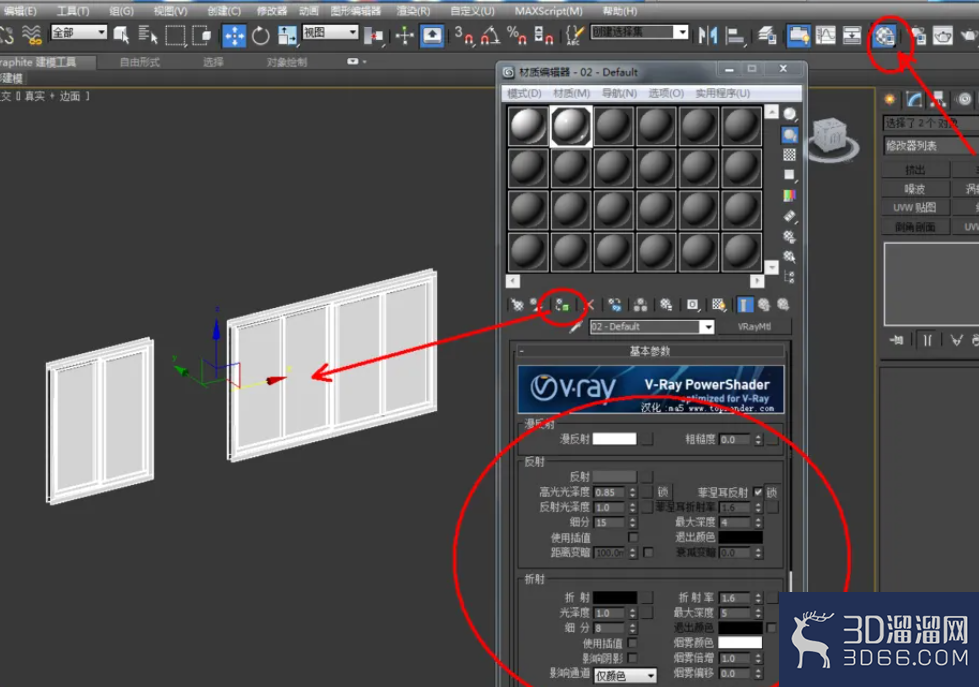The height and width of the screenshot is (687, 979).
Task: Toggle Sample Type sphere icon
Action: coord(790,114)
